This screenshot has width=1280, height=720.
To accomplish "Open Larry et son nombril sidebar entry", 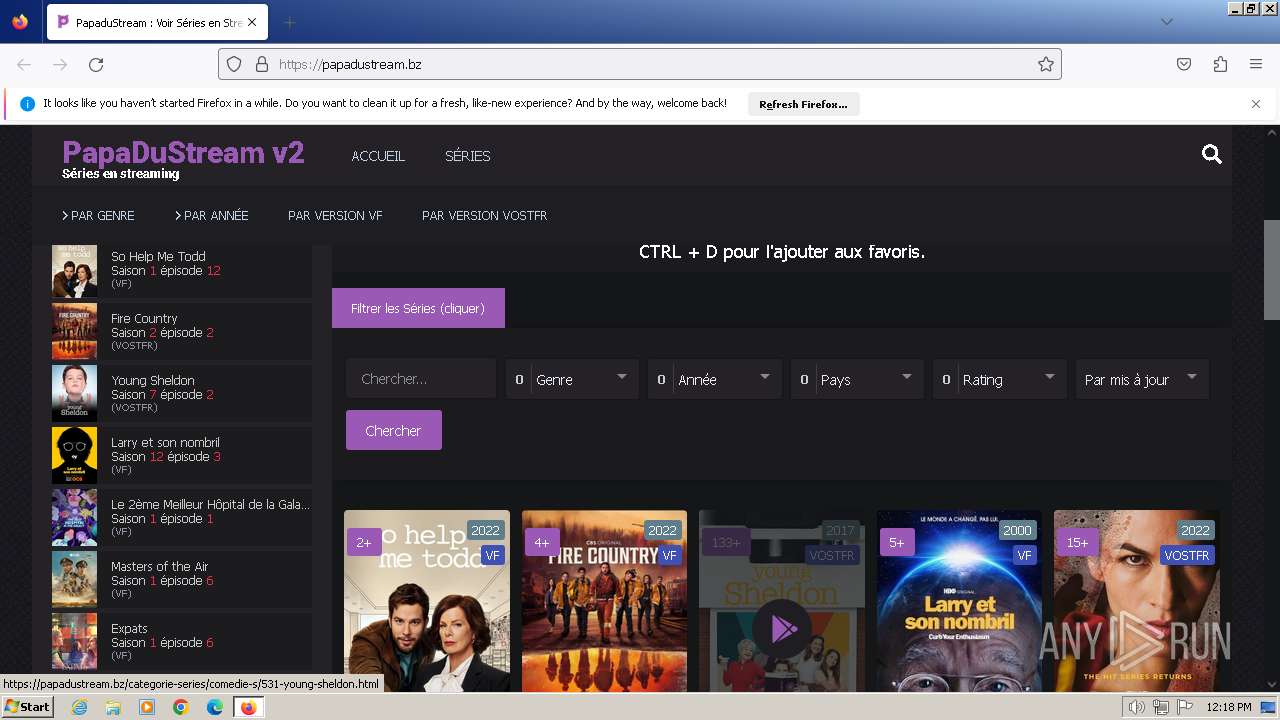I will [181, 456].
